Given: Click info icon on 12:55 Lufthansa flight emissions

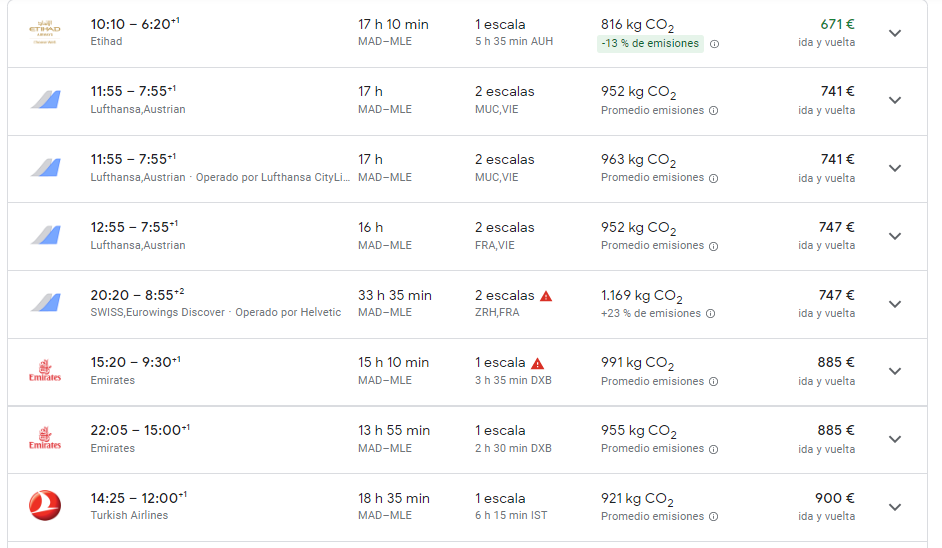Looking at the screenshot, I should coord(713,246).
